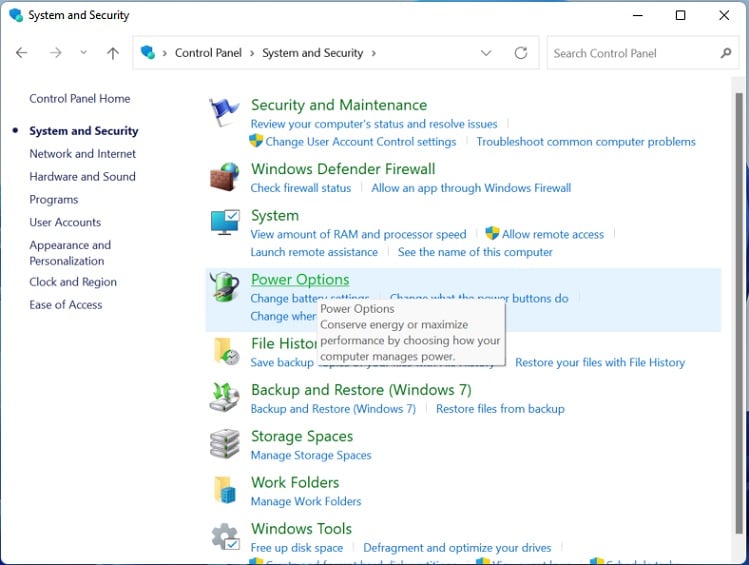Click View amount of RAM and processor speed
The width and height of the screenshot is (749, 565).
pos(359,235)
